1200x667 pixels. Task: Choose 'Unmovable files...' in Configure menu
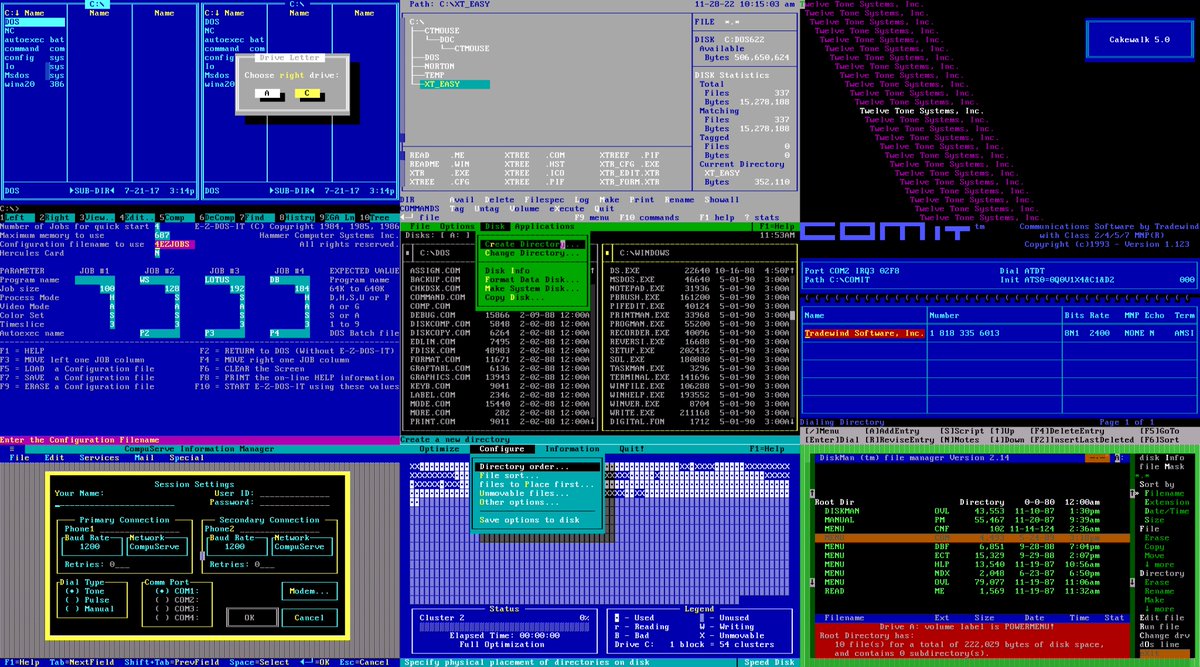pyautogui.click(x=526, y=493)
